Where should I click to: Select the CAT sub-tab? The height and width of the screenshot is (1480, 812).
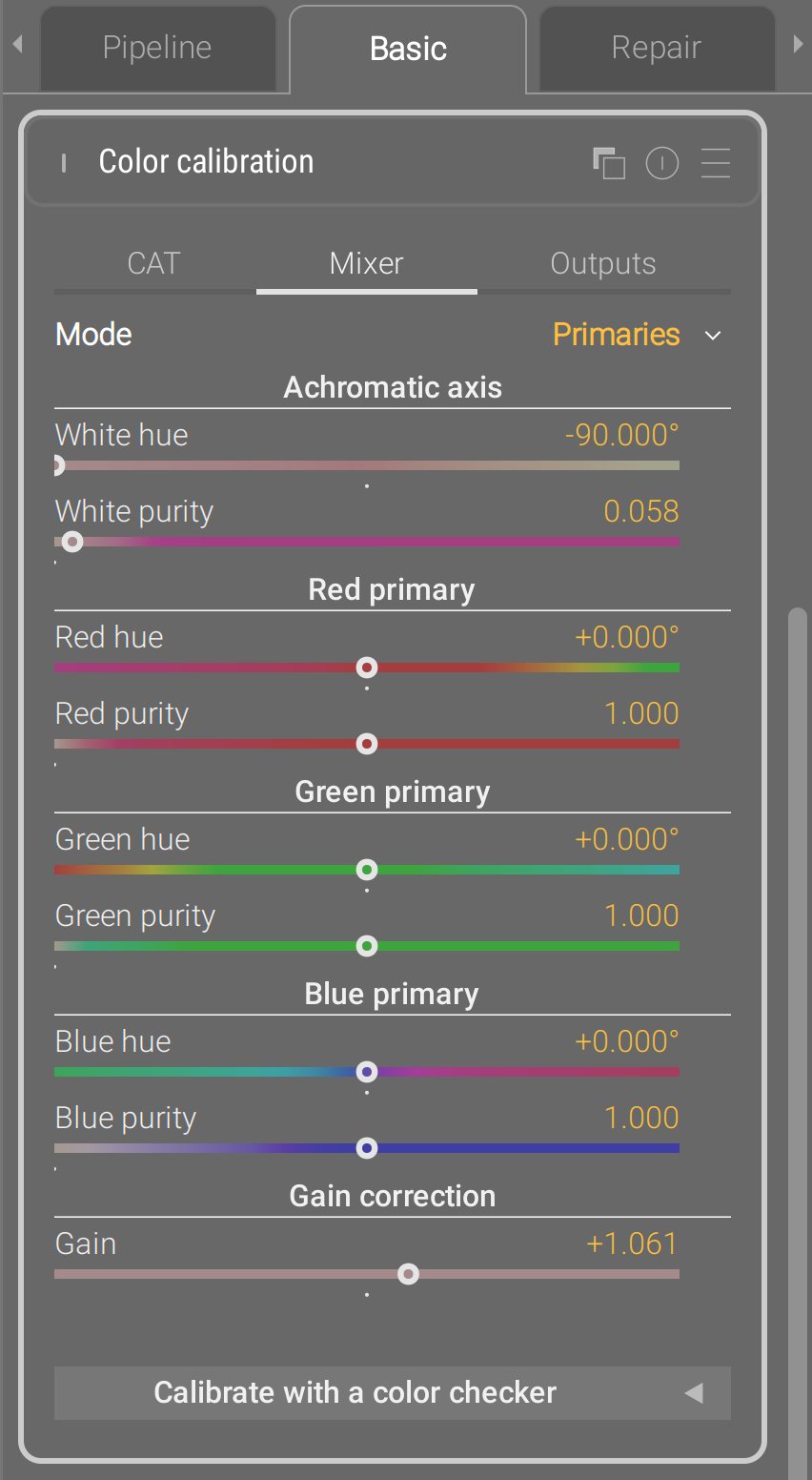point(153,263)
